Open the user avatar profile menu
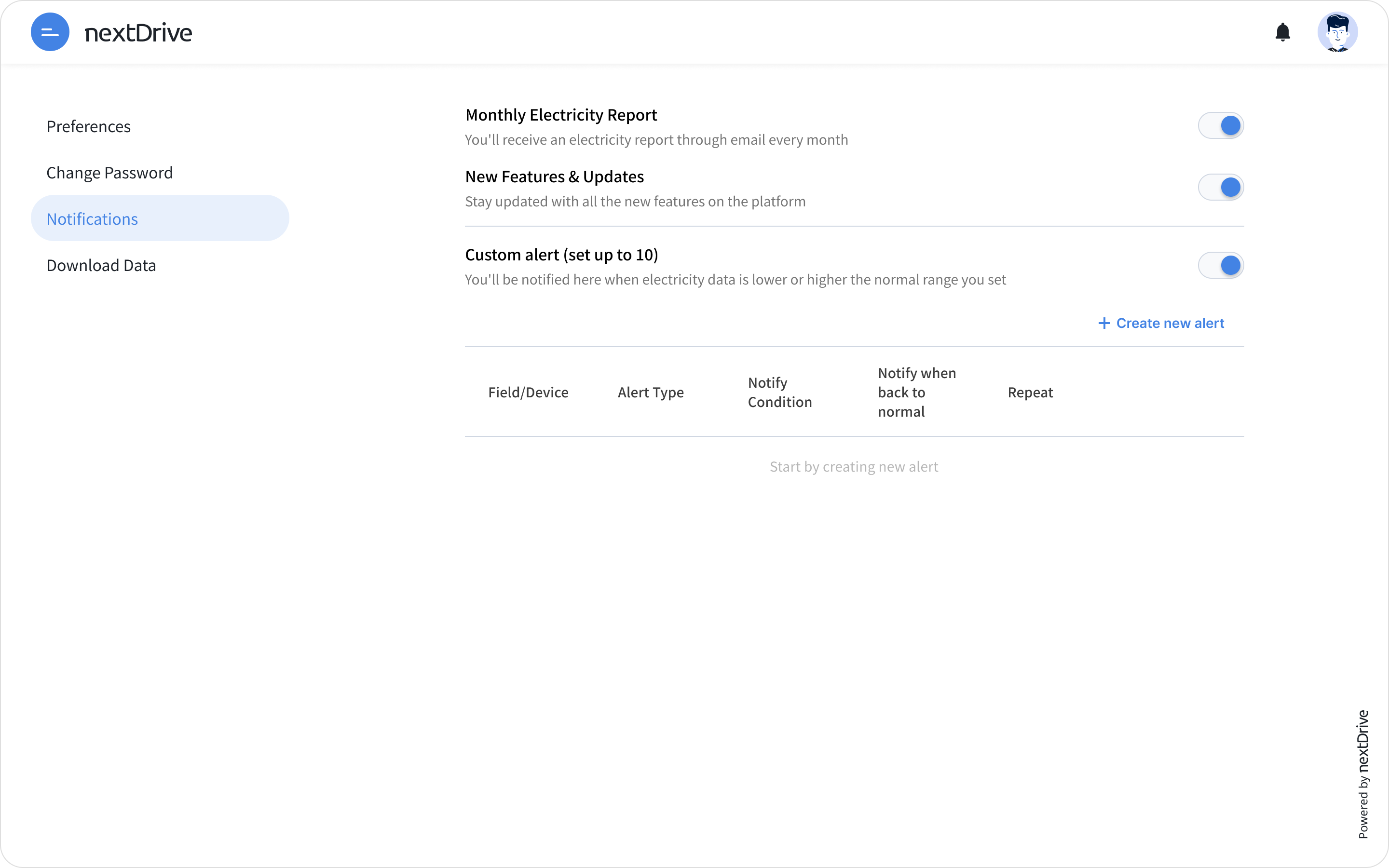The width and height of the screenshot is (1389, 868). coord(1337,32)
